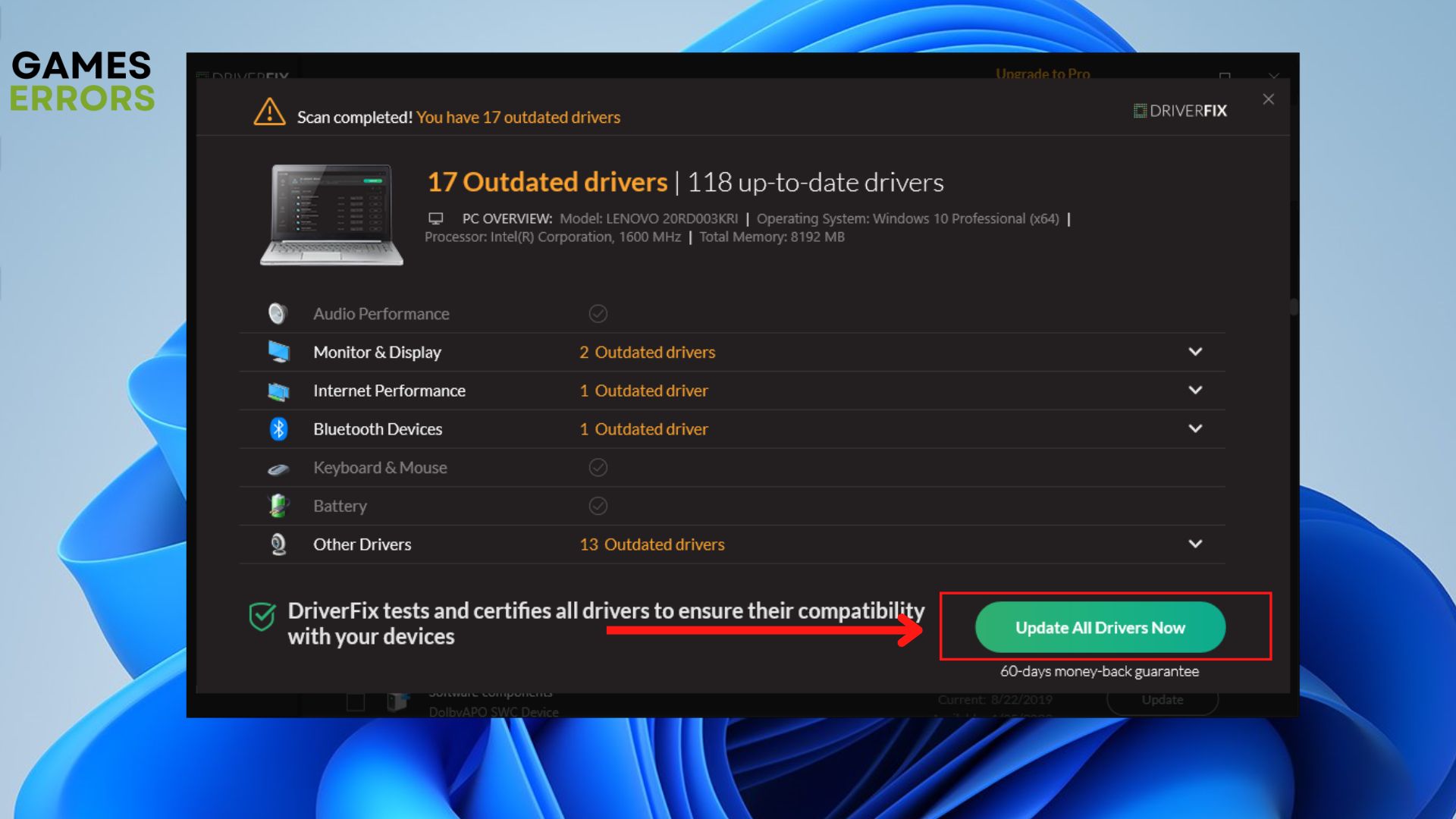Expand the Internet Performance chevron
Viewport: 1456px width, 819px height.
pos(1195,391)
